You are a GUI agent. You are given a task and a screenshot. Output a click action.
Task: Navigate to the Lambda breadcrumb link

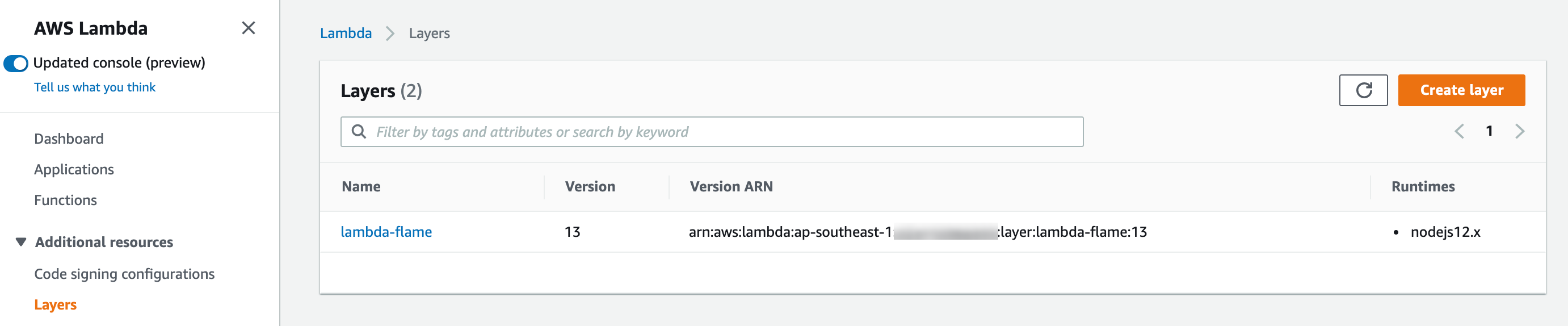pyautogui.click(x=346, y=34)
